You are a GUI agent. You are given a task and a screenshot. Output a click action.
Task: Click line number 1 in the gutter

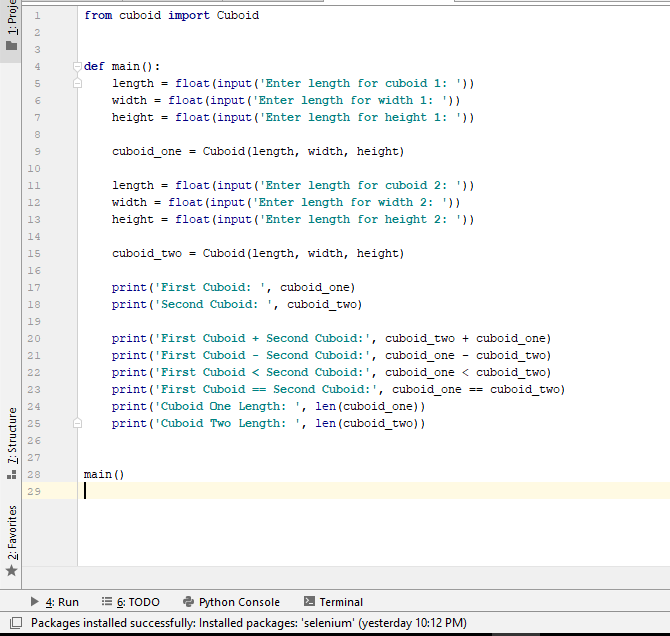[38, 16]
